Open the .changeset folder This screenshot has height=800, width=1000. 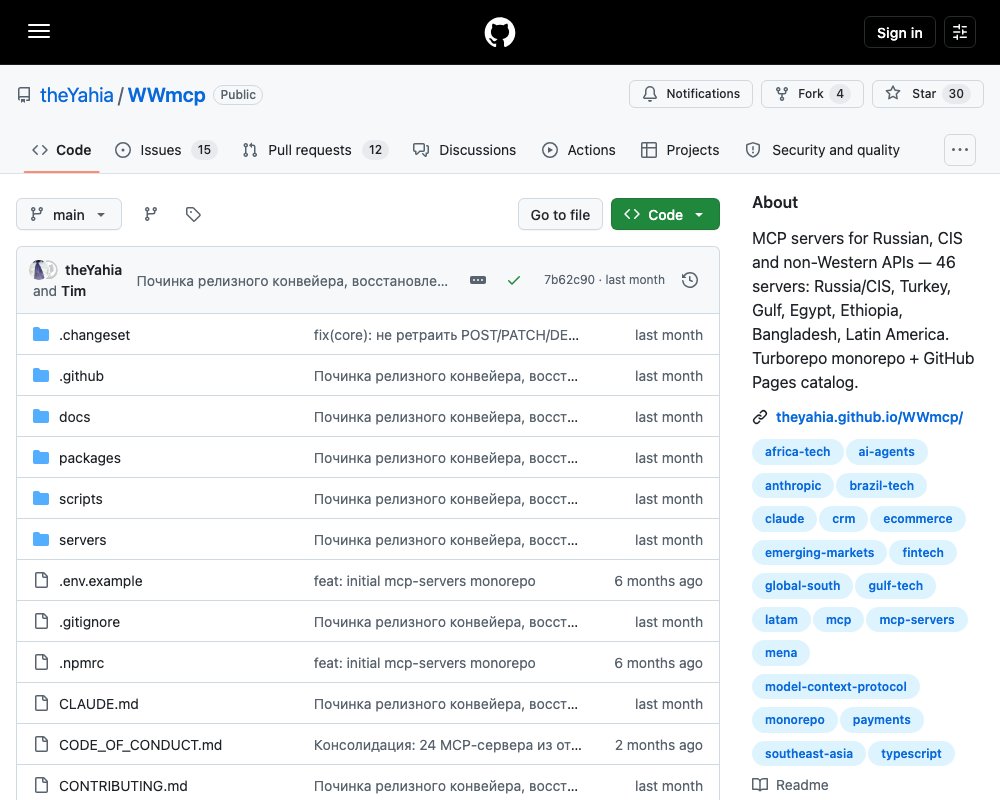click(94, 335)
